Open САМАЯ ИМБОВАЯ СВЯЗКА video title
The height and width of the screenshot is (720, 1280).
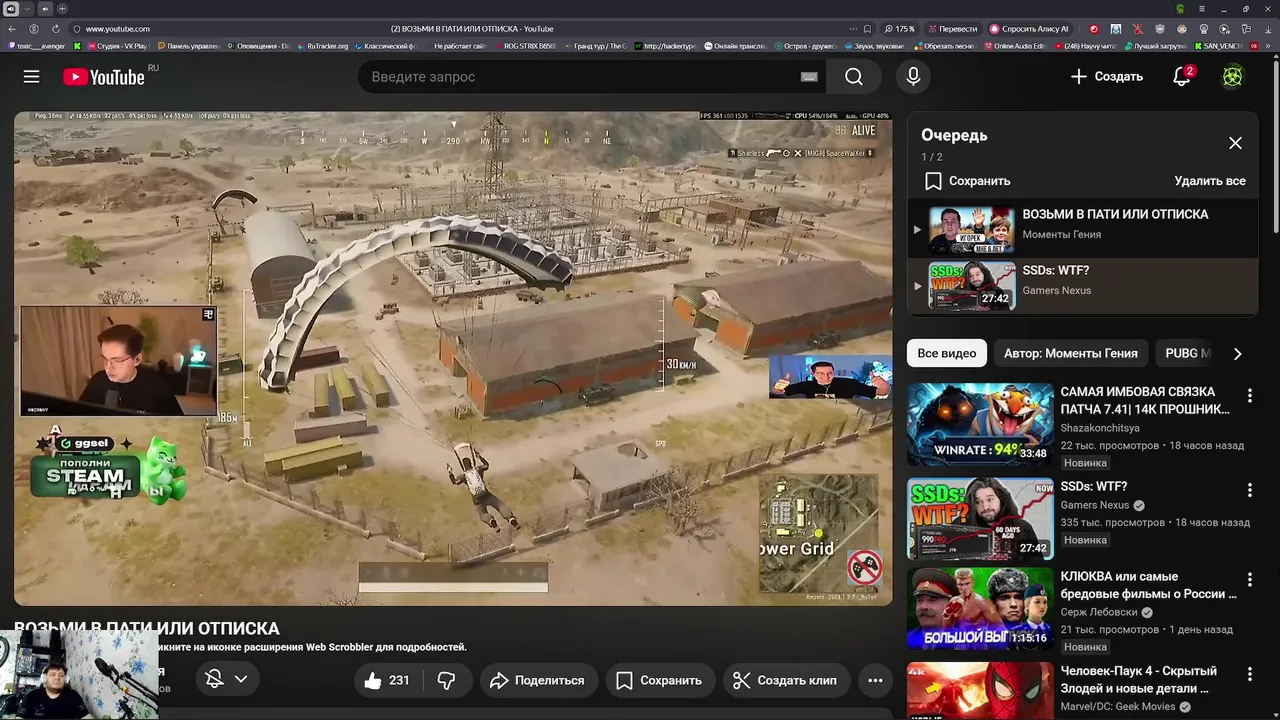click(x=1145, y=400)
